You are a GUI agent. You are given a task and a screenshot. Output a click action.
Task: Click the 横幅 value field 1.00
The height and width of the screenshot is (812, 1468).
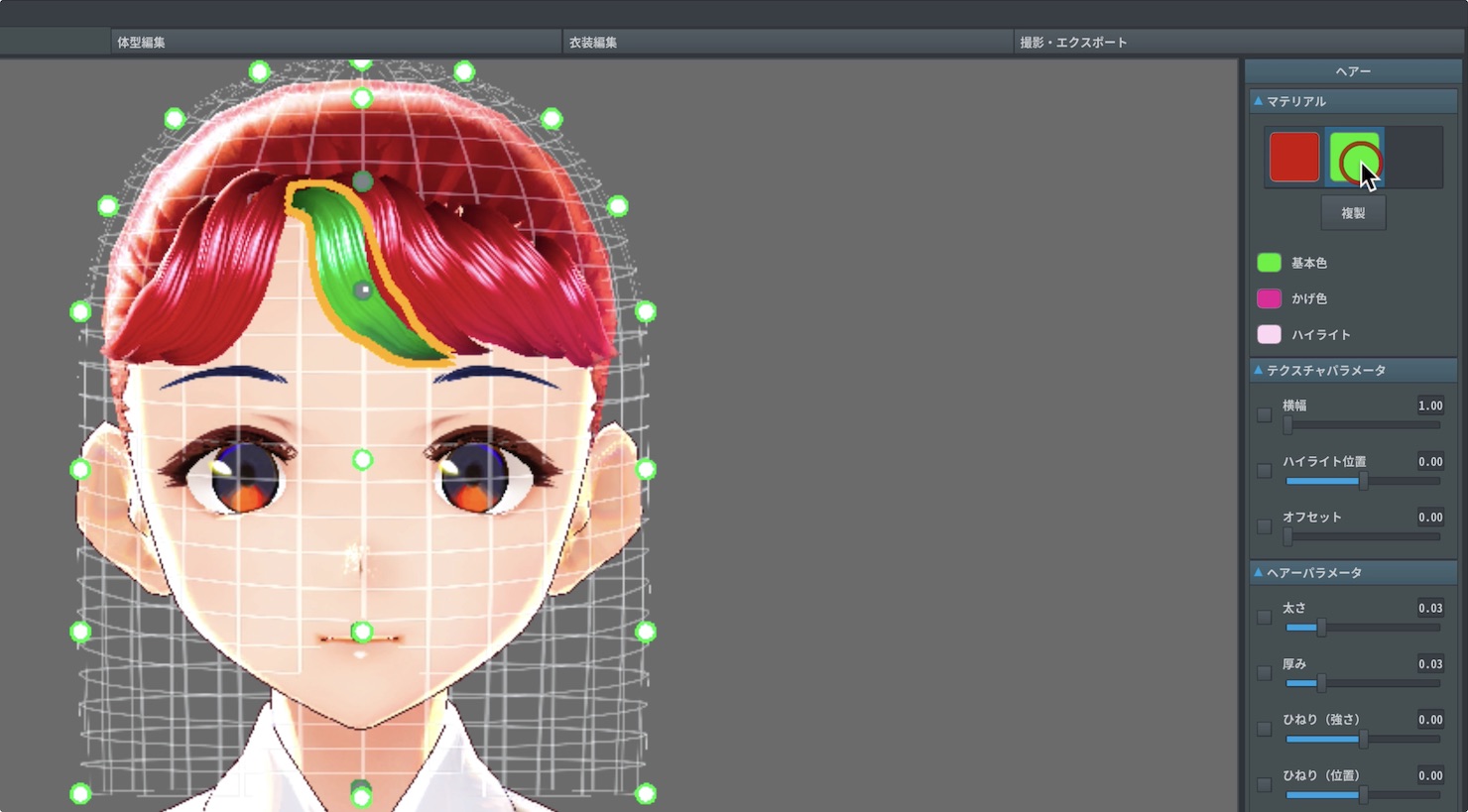point(1430,406)
